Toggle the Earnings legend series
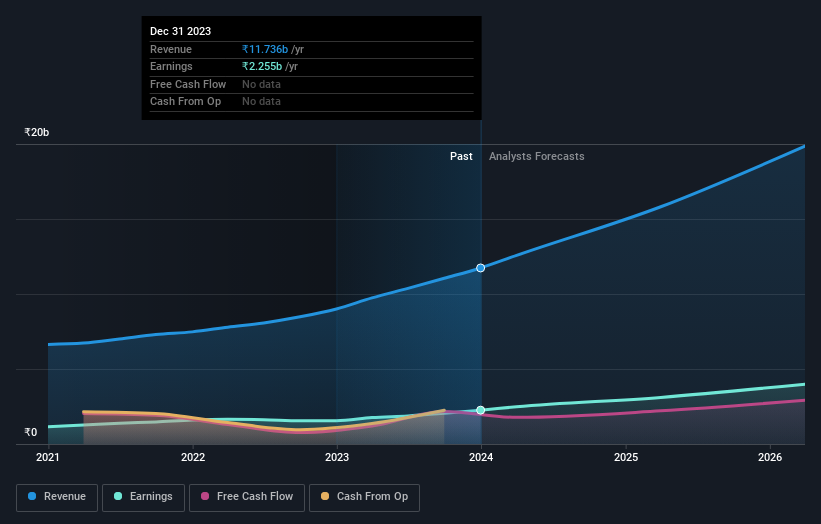This screenshot has width=821, height=524. (x=143, y=497)
